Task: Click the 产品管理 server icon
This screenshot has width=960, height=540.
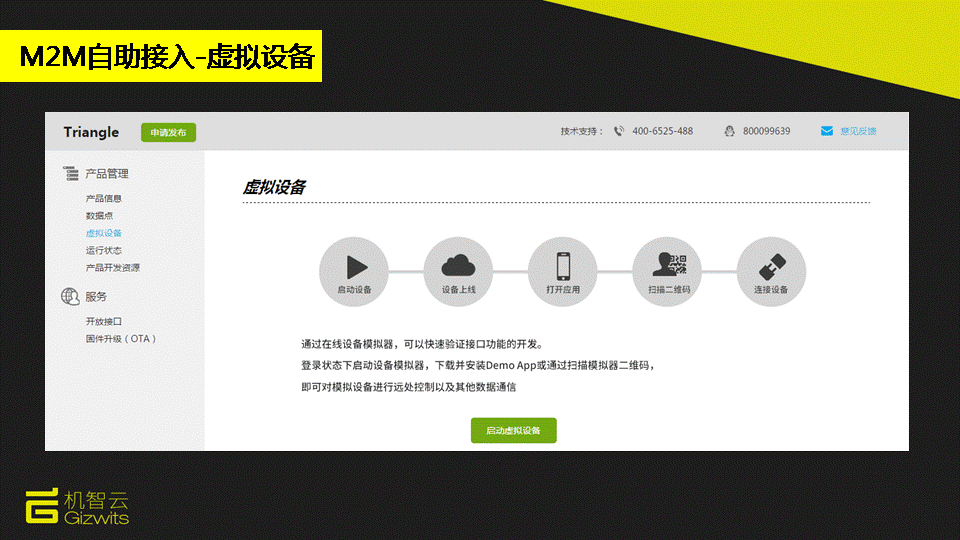Action: [71, 174]
